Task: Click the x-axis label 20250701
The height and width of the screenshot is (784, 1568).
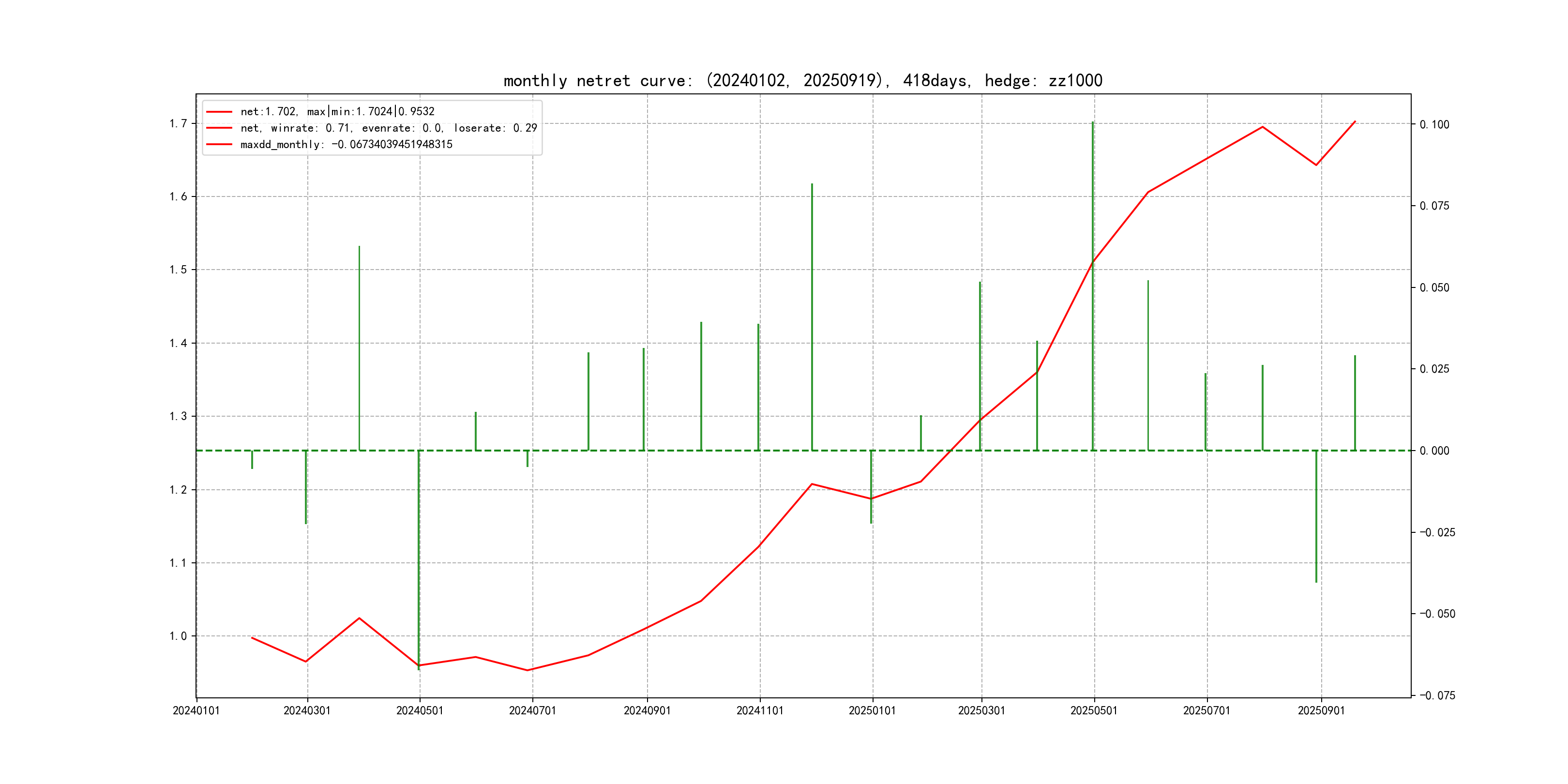Action: point(1206,710)
